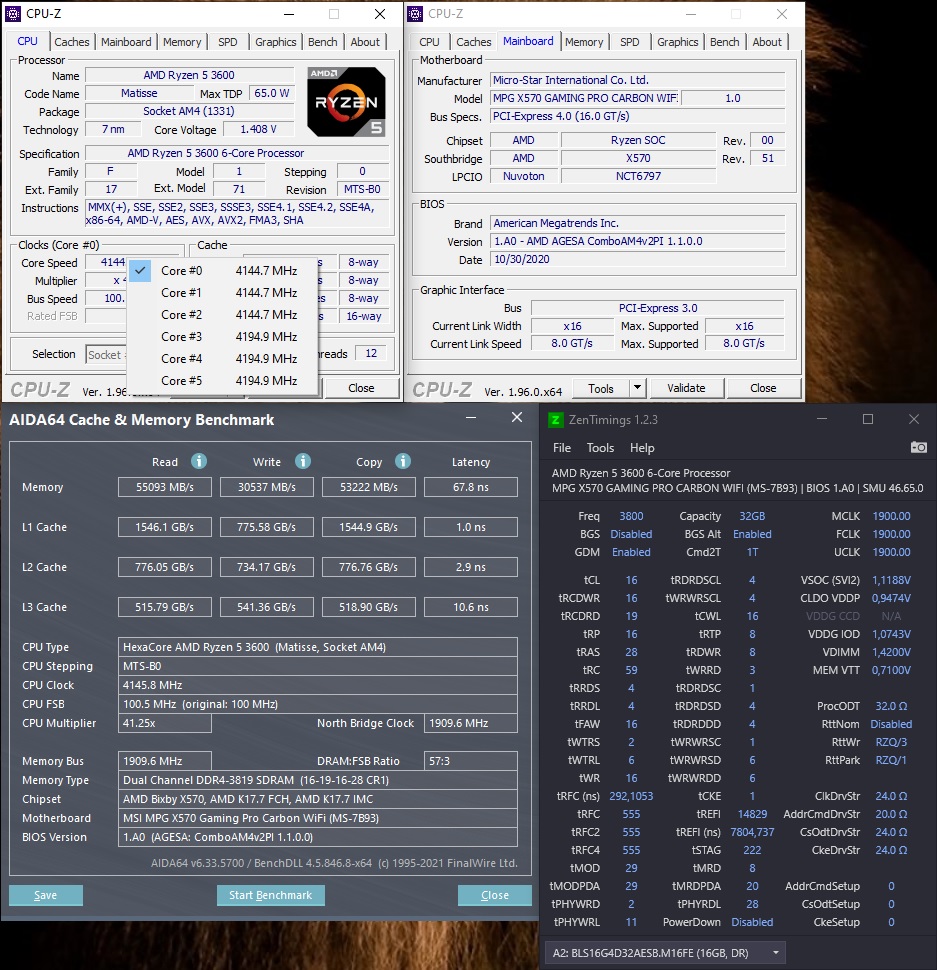This screenshot has height=970, width=937.
Task: Click the Tools button in right CPU-Z
Action: point(601,388)
